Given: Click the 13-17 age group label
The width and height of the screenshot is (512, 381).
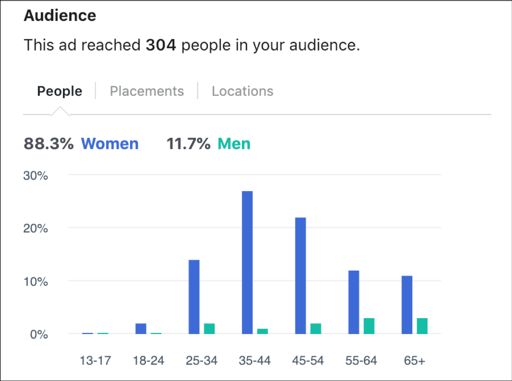Looking at the screenshot, I should [x=95, y=360].
